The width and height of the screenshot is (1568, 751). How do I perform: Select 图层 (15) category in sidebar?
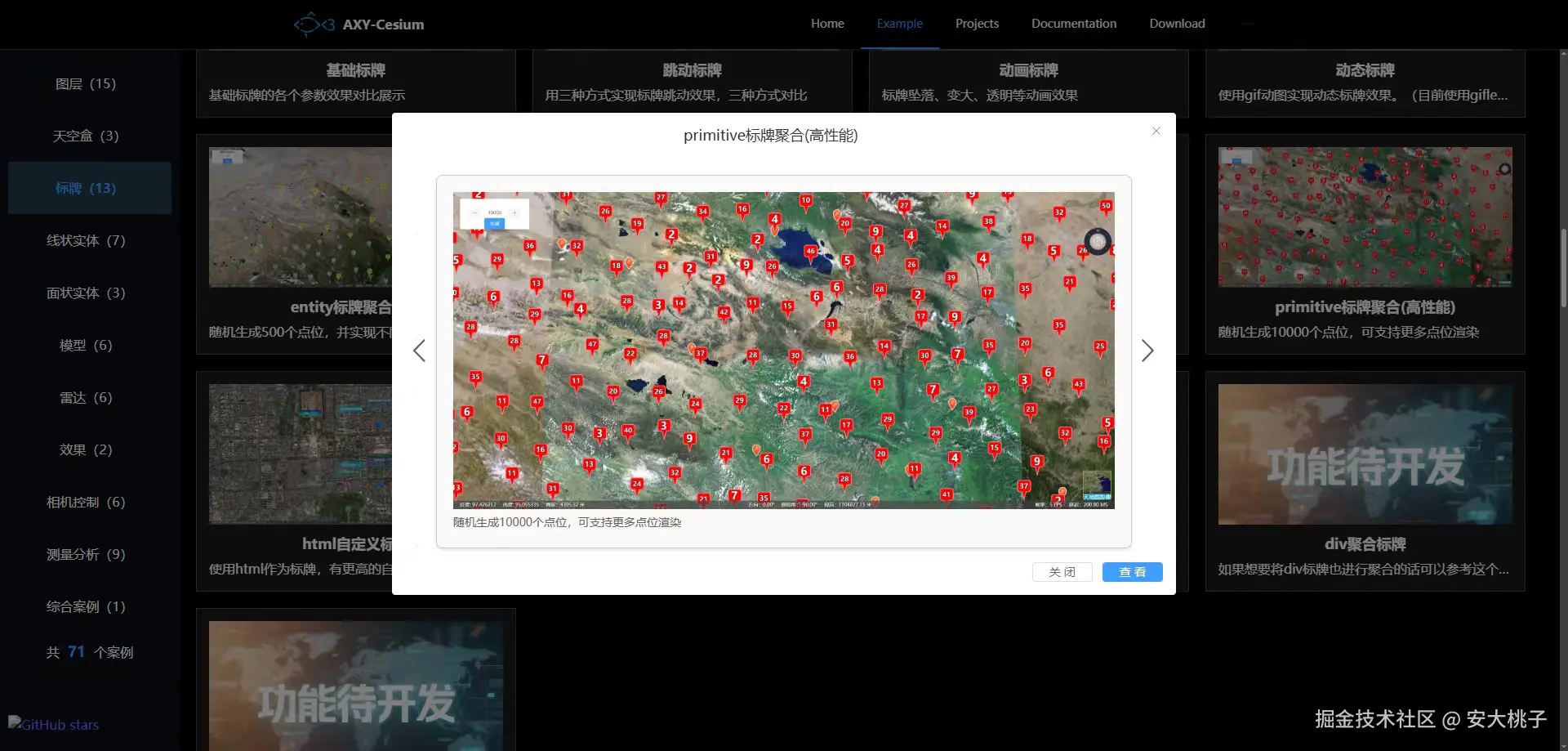[86, 83]
